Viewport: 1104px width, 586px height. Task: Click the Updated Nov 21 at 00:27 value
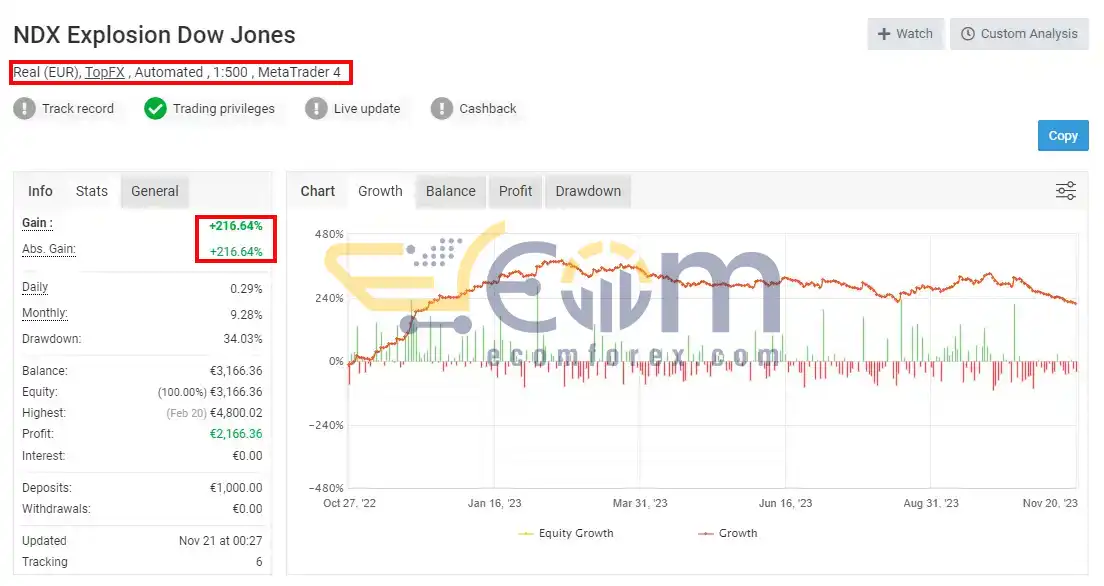point(220,541)
